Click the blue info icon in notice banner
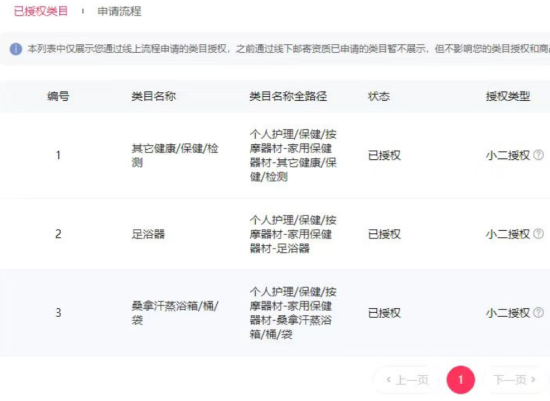The height and width of the screenshot is (401, 550). click(16, 49)
